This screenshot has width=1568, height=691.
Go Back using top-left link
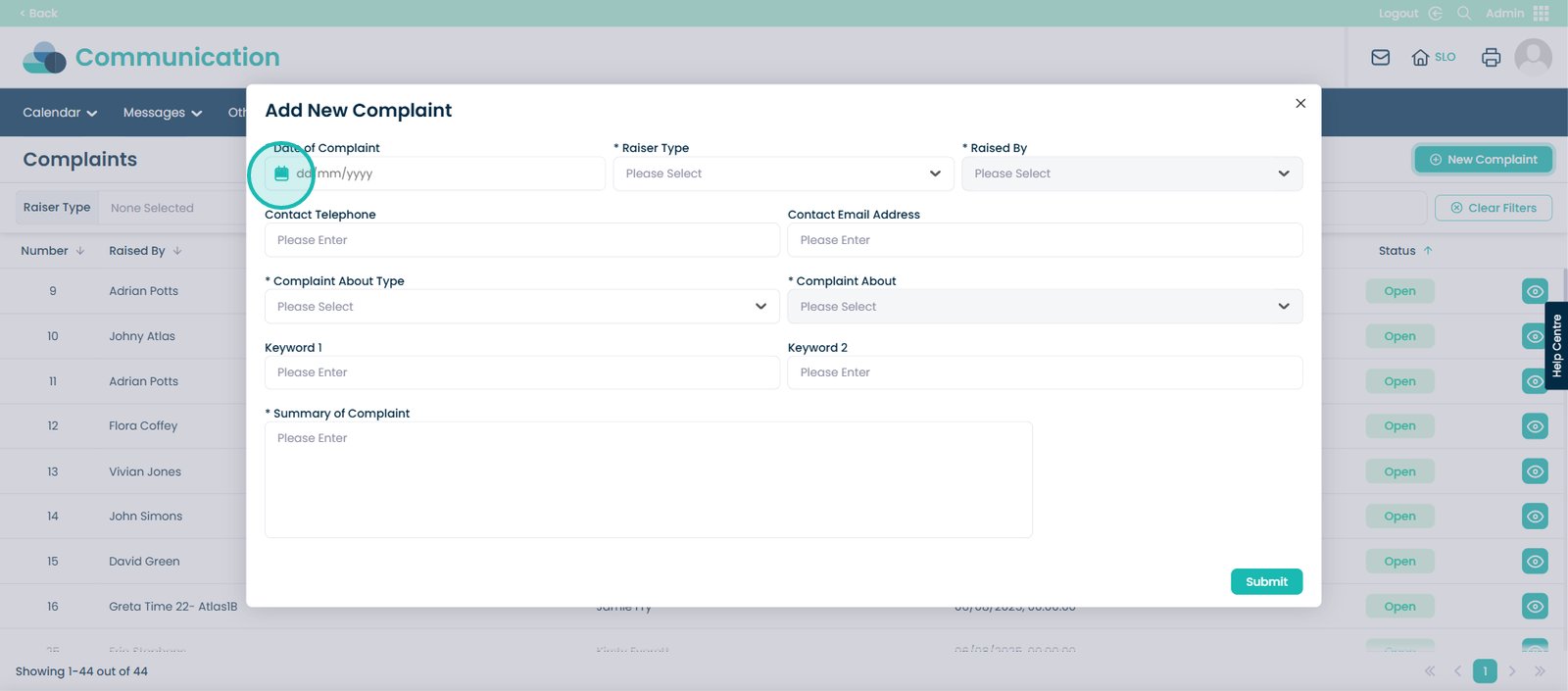tap(38, 13)
